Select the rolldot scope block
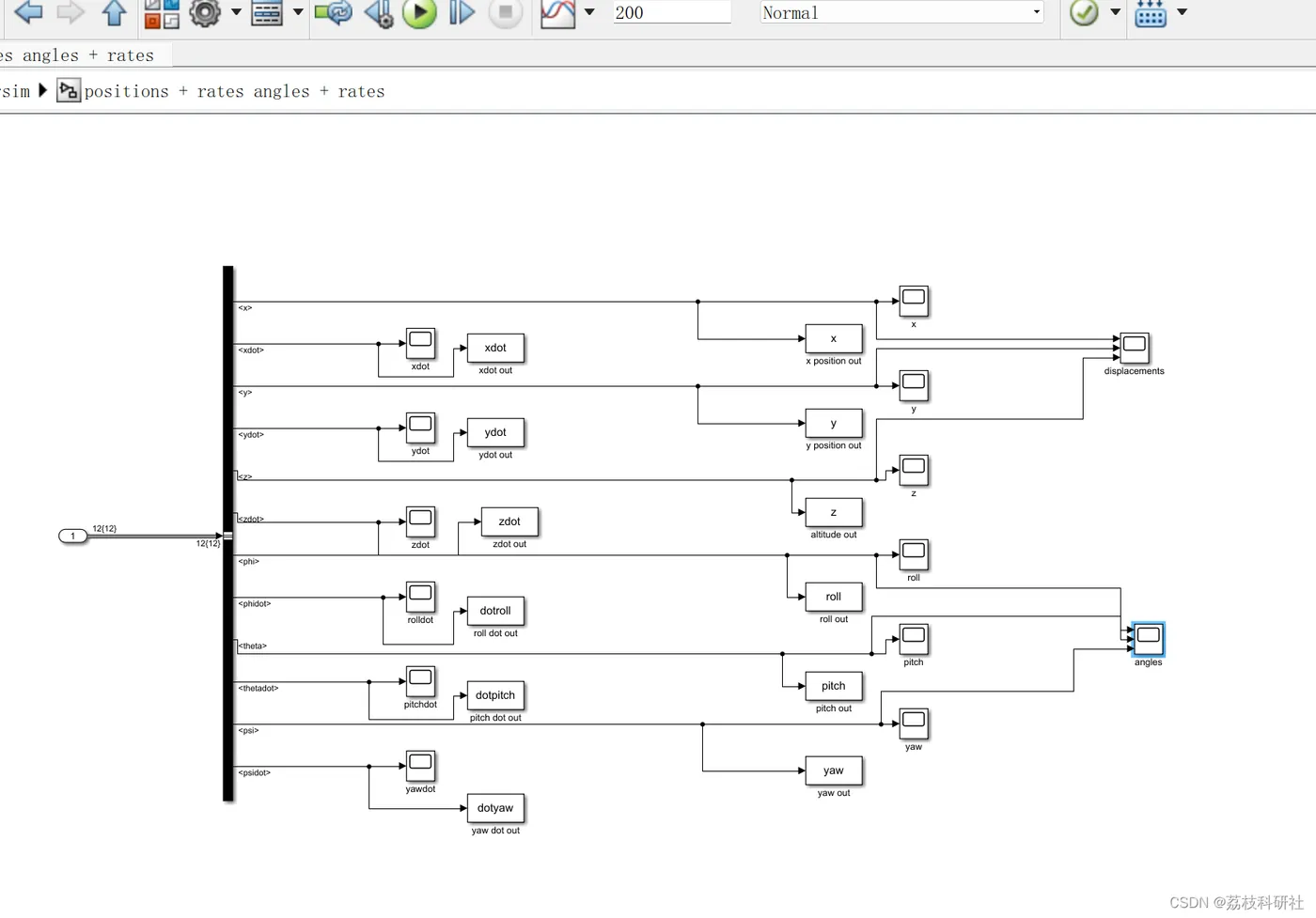The width and height of the screenshot is (1316, 918). (x=420, y=597)
